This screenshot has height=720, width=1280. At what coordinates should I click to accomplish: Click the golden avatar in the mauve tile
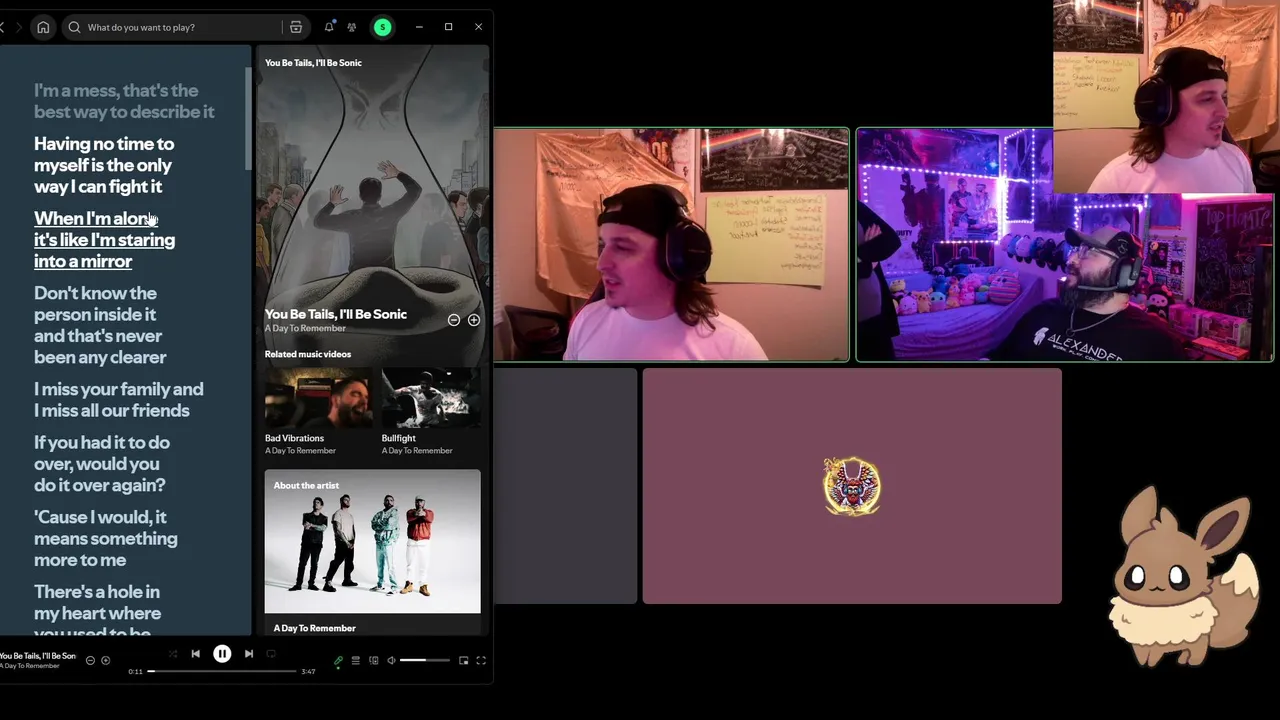852,486
